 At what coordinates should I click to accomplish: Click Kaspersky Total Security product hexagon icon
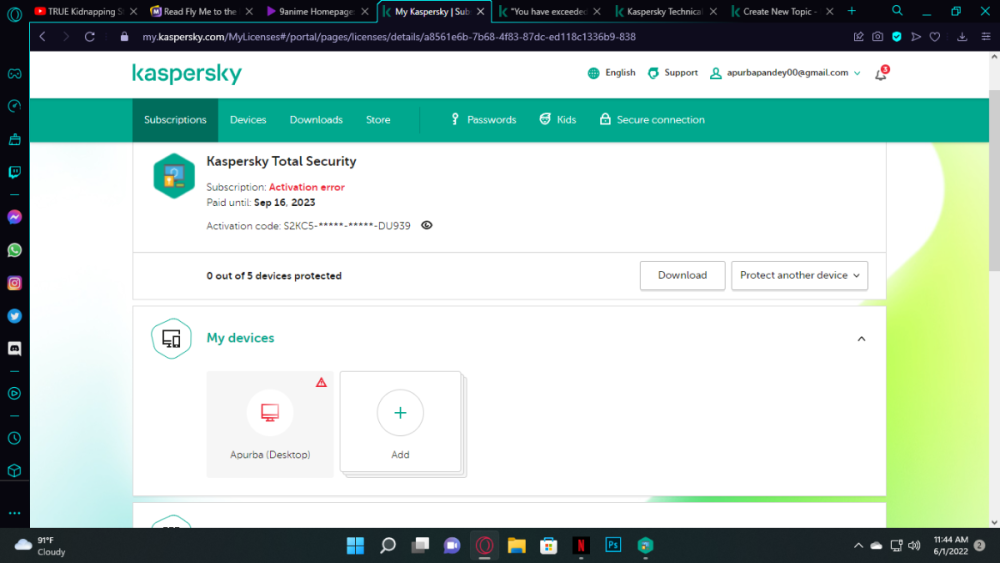(173, 176)
